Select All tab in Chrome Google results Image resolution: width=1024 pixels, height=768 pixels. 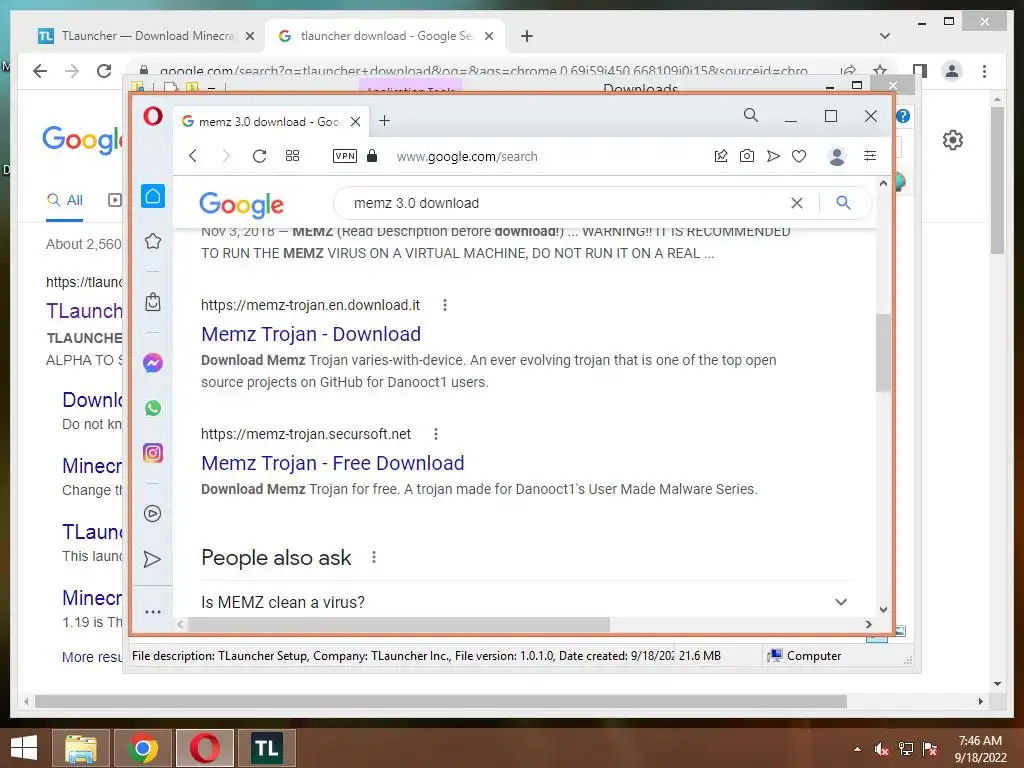point(65,200)
